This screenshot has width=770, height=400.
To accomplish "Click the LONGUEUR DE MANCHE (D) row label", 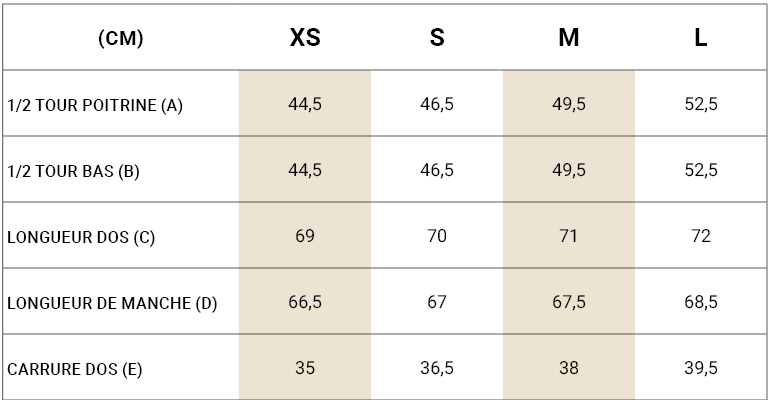I will pyautogui.click(x=112, y=303).
